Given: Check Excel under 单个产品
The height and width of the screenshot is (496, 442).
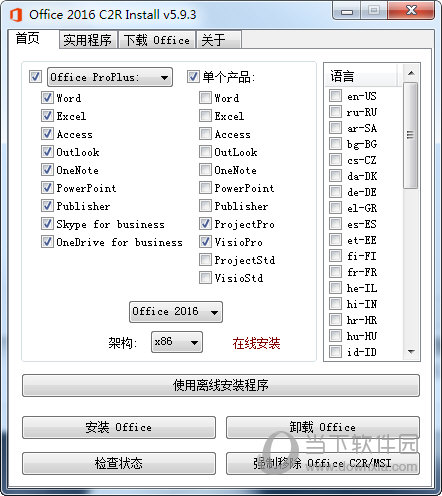Looking at the screenshot, I should (x=205, y=115).
